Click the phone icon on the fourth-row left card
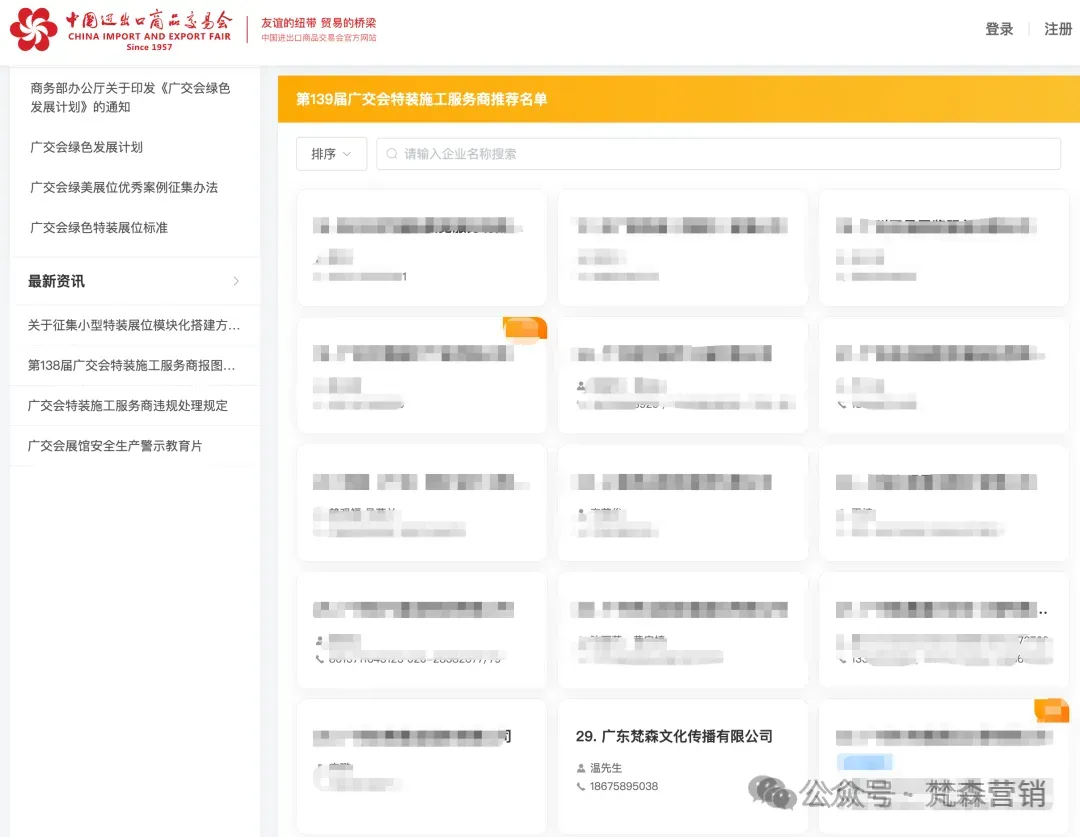Image resolution: width=1080 pixels, height=837 pixels. (320, 659)
